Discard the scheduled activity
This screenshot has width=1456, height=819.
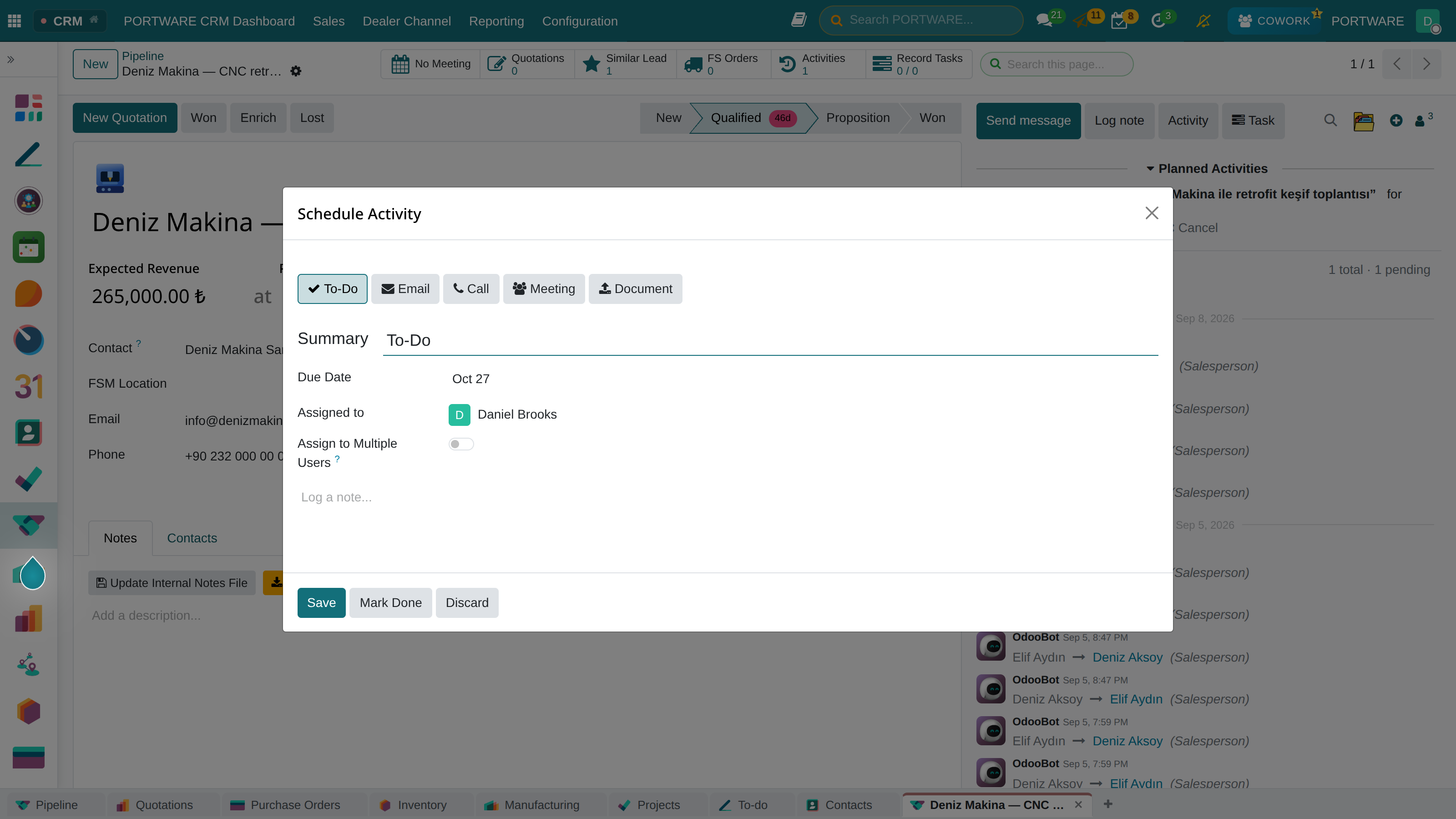point(467,602)
